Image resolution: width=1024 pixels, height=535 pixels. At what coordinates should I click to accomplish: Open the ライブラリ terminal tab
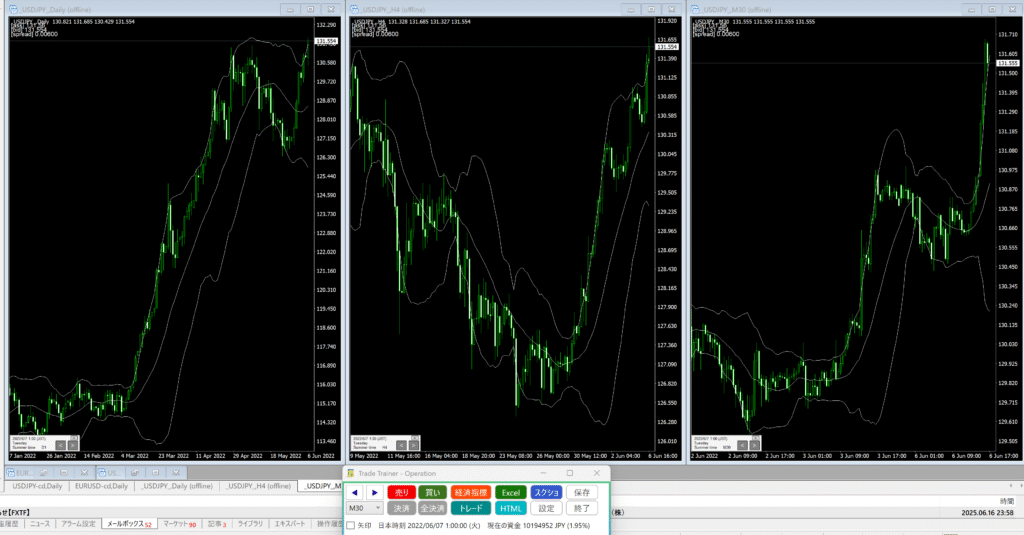click(250, 524)
